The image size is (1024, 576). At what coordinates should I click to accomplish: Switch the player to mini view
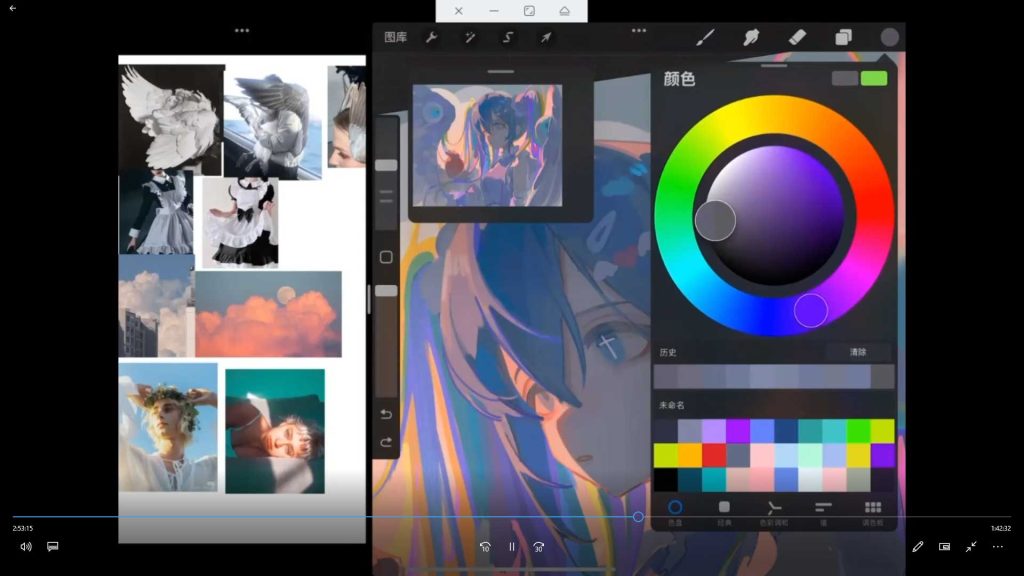click(x=944, y=547)
